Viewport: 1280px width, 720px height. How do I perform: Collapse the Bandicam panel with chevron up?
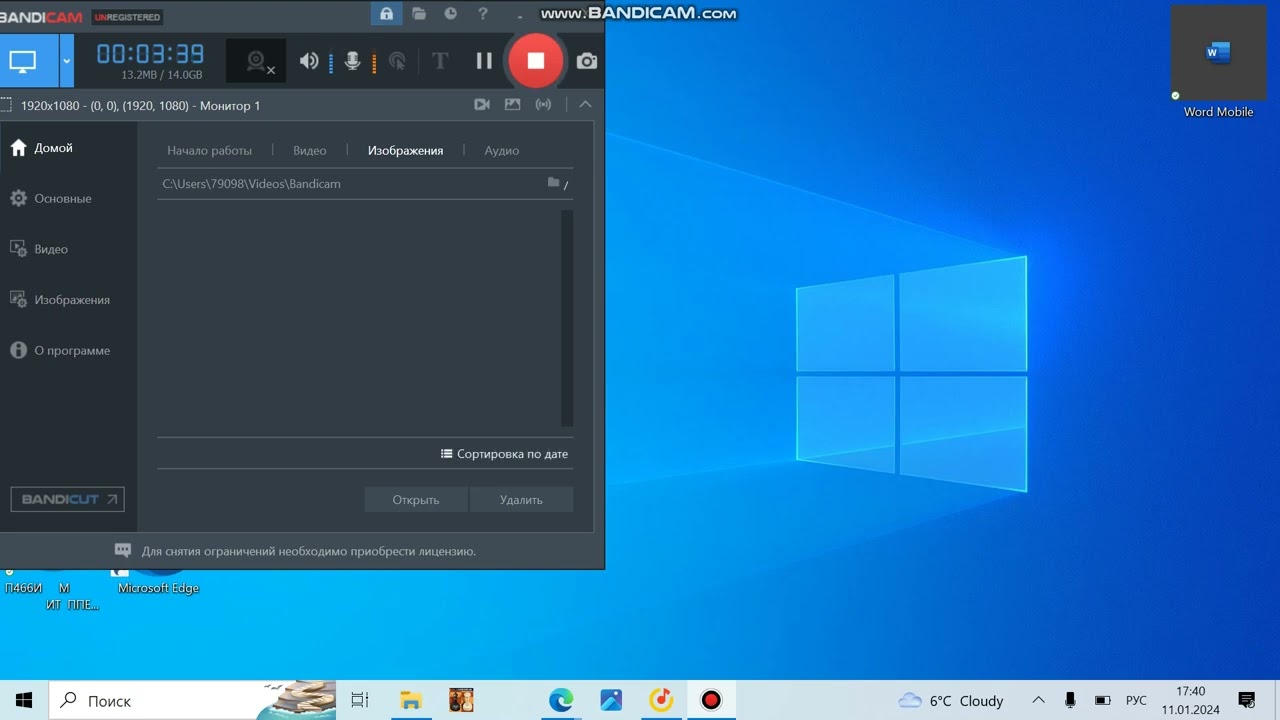(x=585, y=104)
